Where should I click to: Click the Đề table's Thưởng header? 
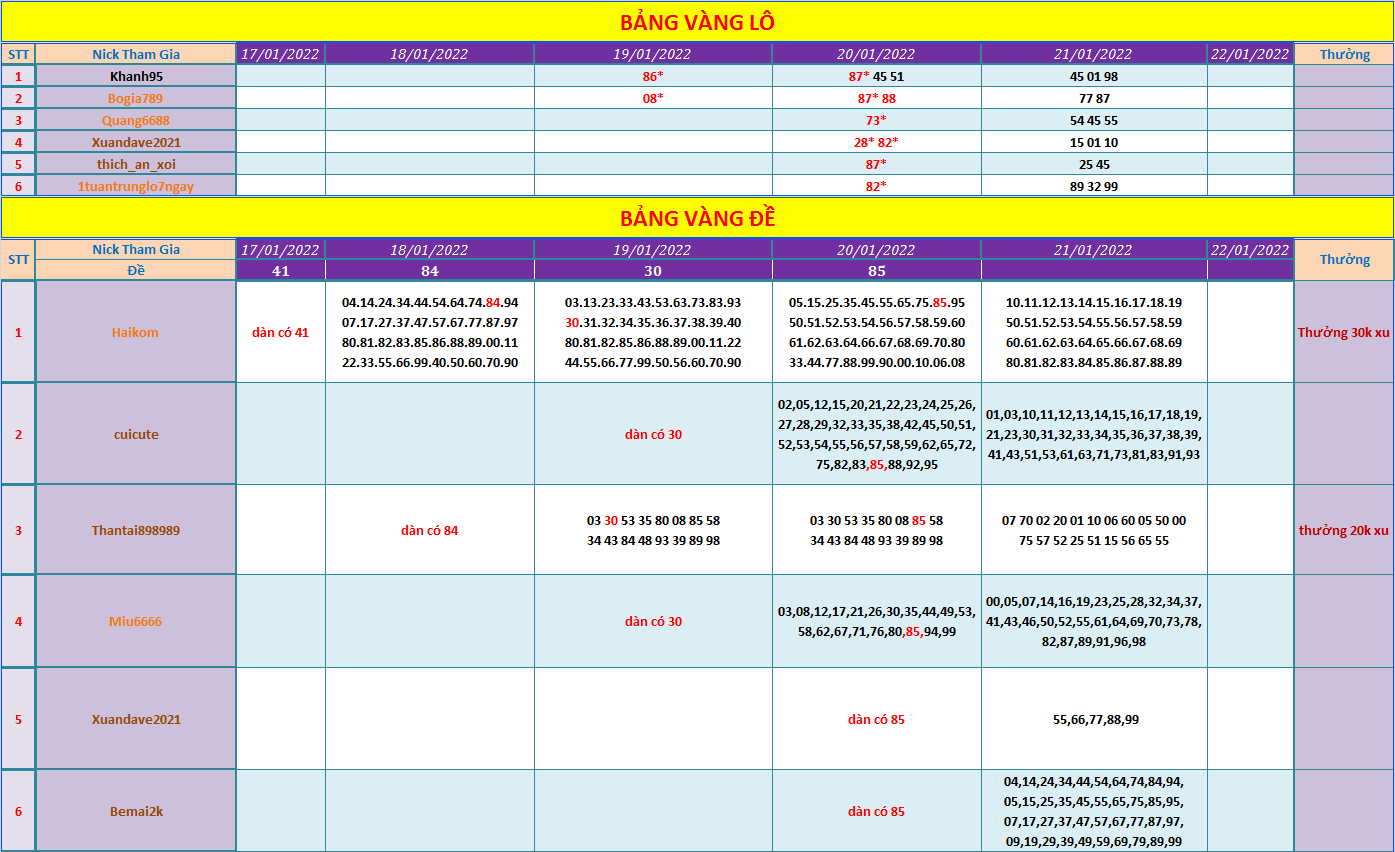tap(1344, 260)
